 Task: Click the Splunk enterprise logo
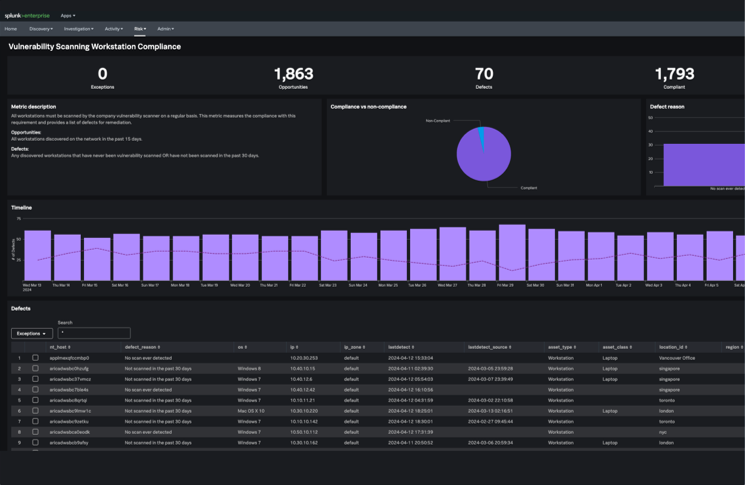point(27,15)
